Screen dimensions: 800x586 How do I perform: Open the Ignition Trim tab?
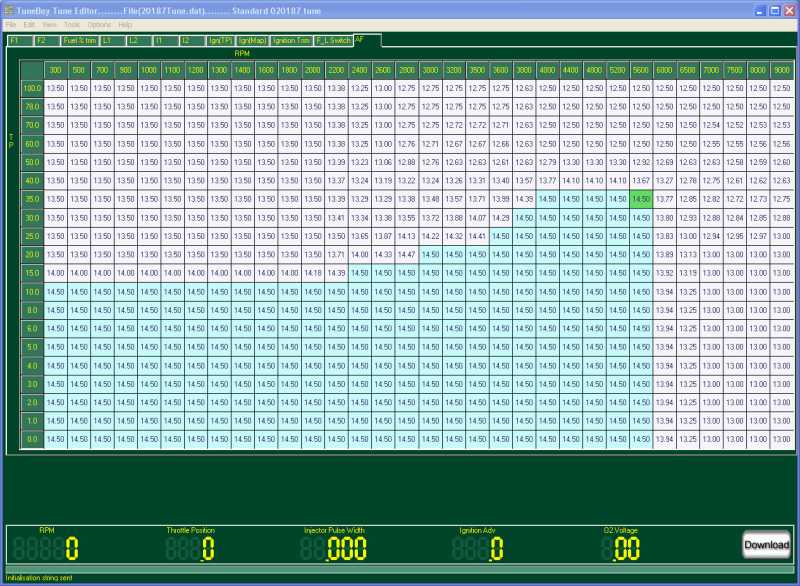(291, 40)
